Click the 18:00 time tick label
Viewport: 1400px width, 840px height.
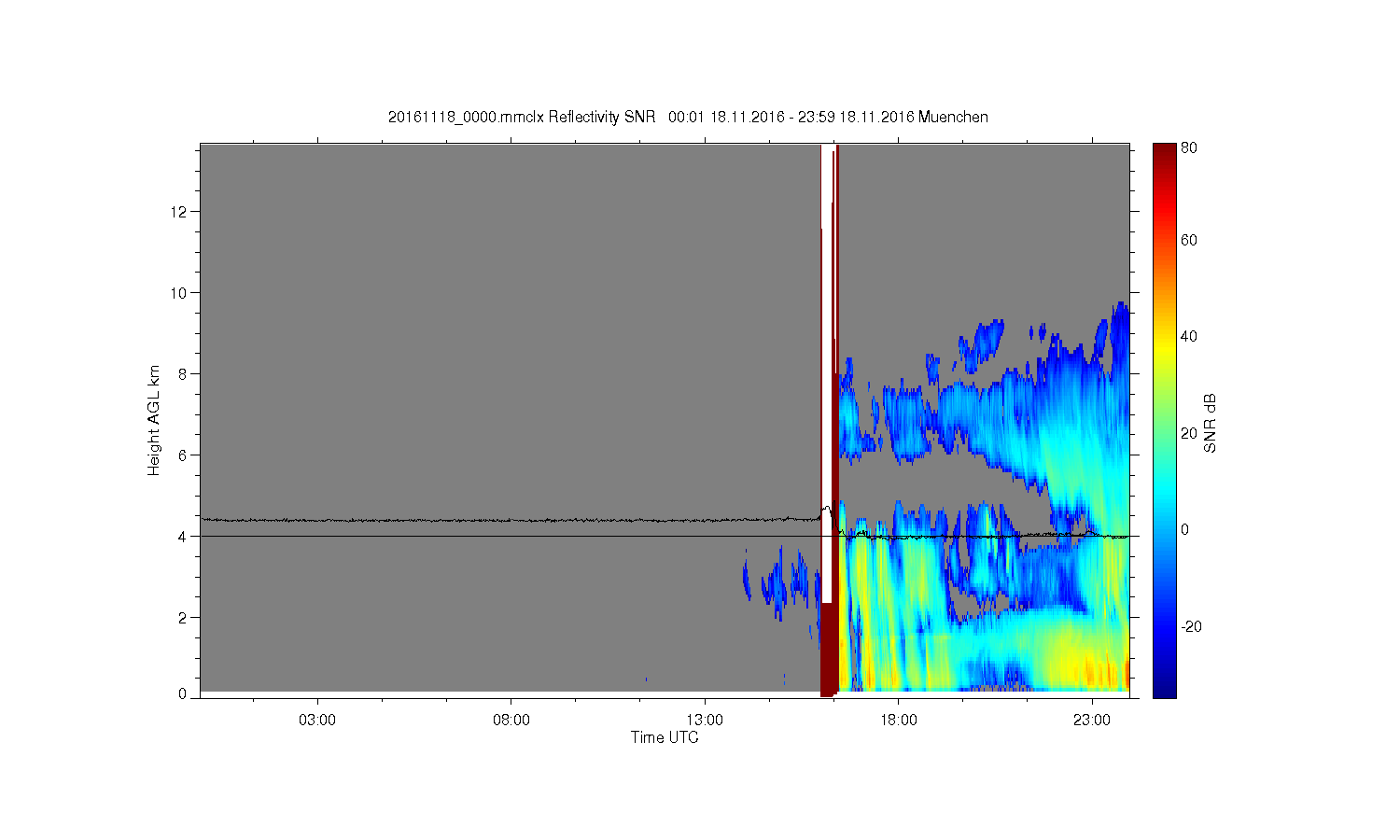899,721
